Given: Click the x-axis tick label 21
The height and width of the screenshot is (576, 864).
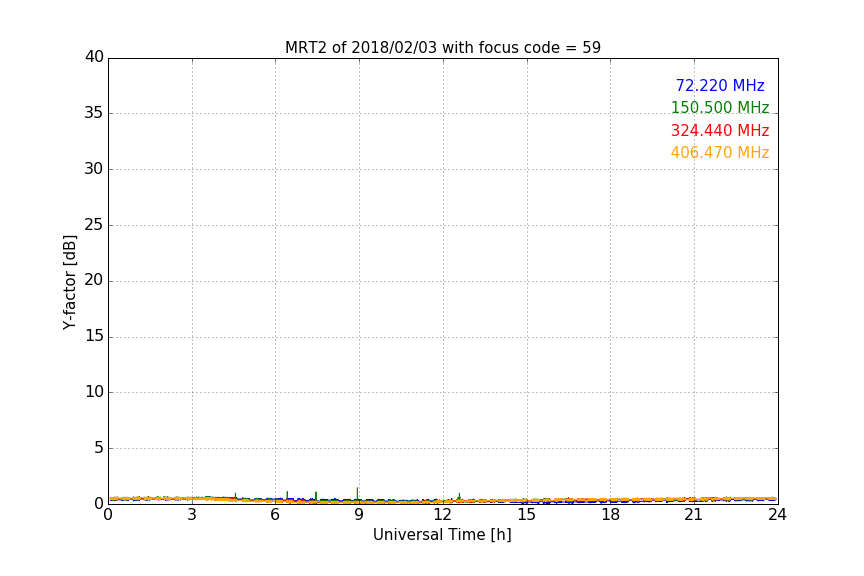Looking at the screenshot, I should click(694, 515).
